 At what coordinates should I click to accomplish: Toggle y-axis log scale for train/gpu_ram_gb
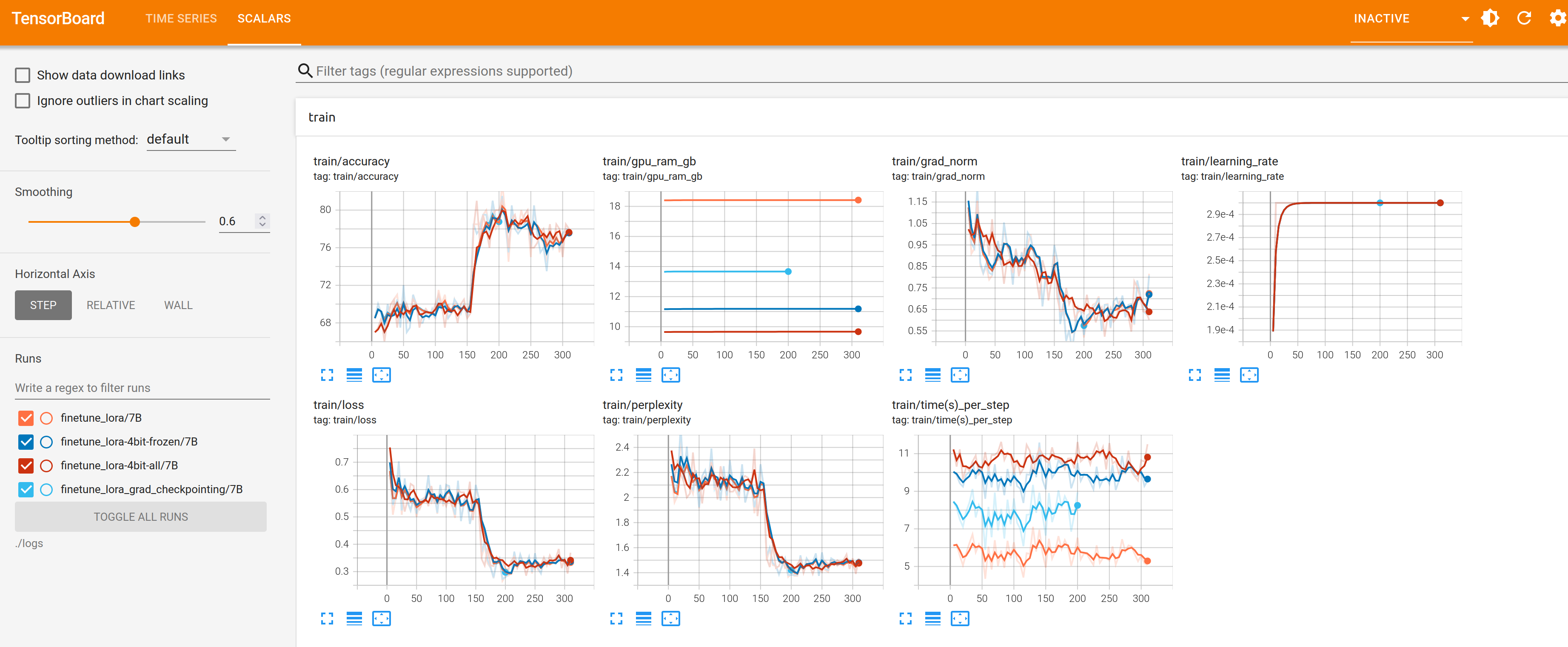pos(643,375)
